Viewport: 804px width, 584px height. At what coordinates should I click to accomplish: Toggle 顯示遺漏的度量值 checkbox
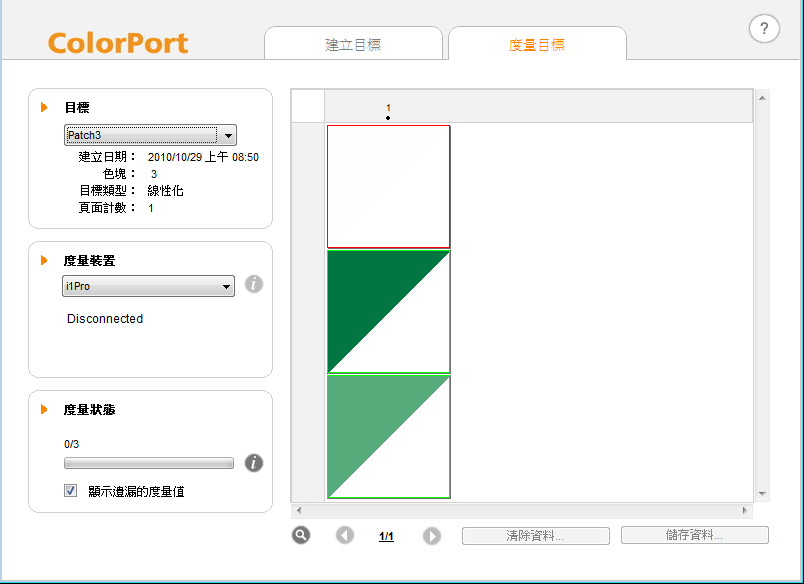71,491
